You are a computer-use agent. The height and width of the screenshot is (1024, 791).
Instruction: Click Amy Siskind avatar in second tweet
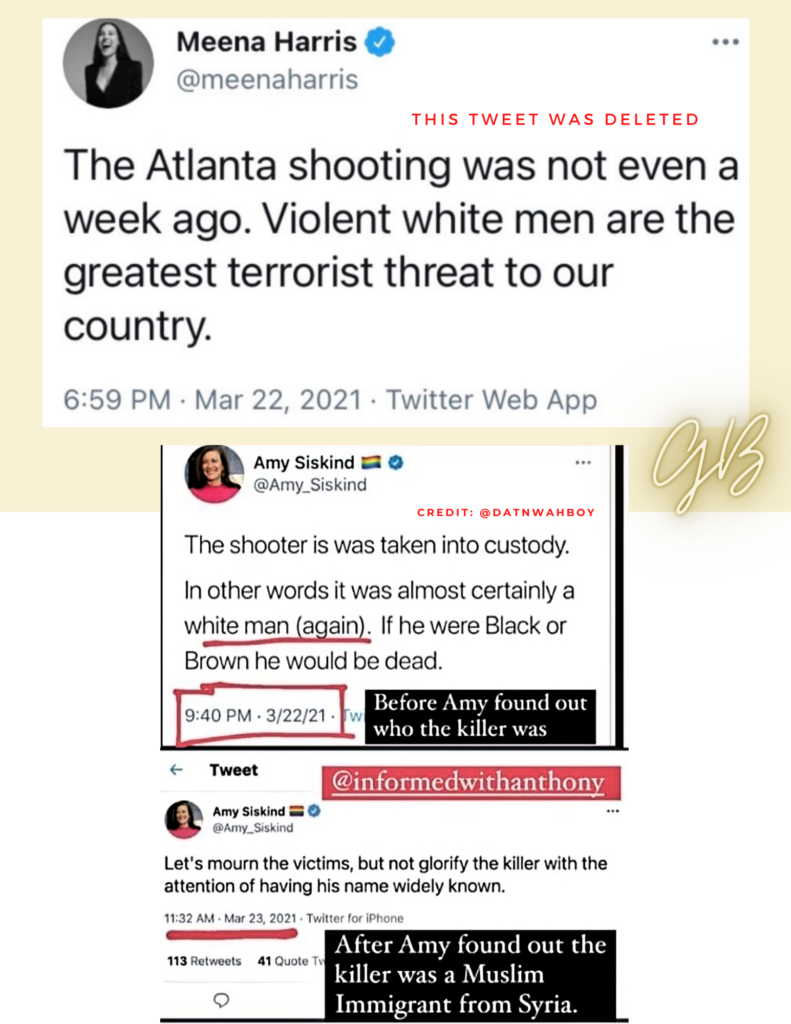[x=184, y=819]
